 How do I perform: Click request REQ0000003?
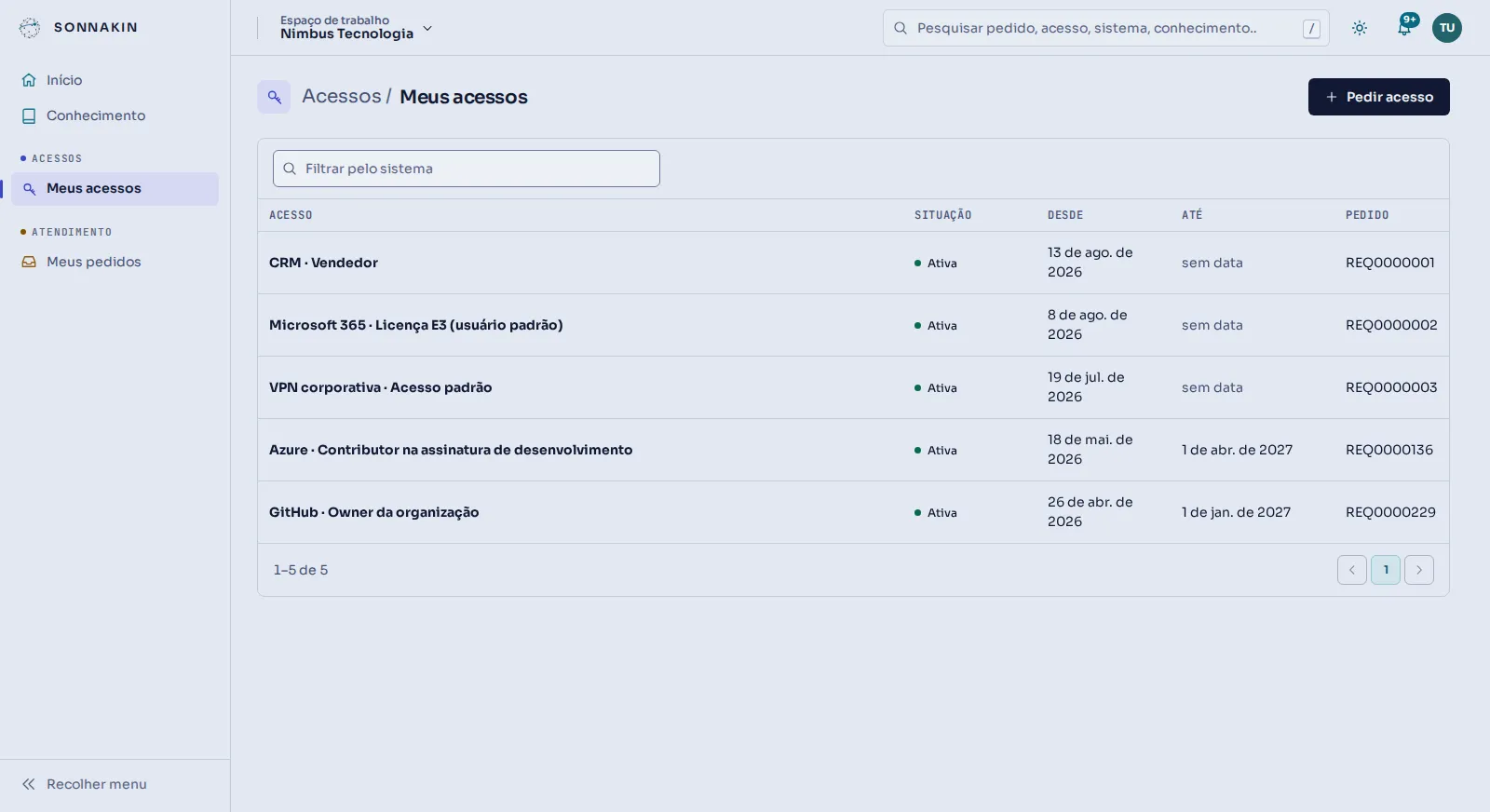point(1391,387)
